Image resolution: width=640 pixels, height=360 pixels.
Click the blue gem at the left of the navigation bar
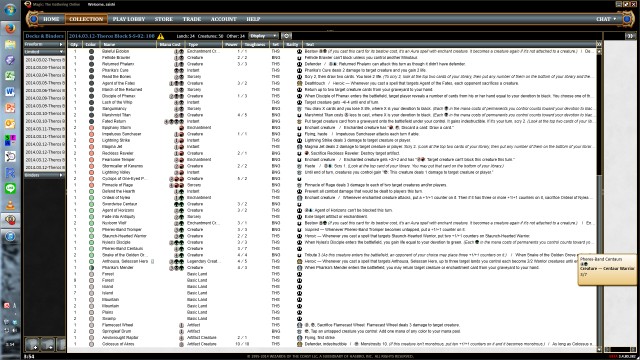[34, 19]
